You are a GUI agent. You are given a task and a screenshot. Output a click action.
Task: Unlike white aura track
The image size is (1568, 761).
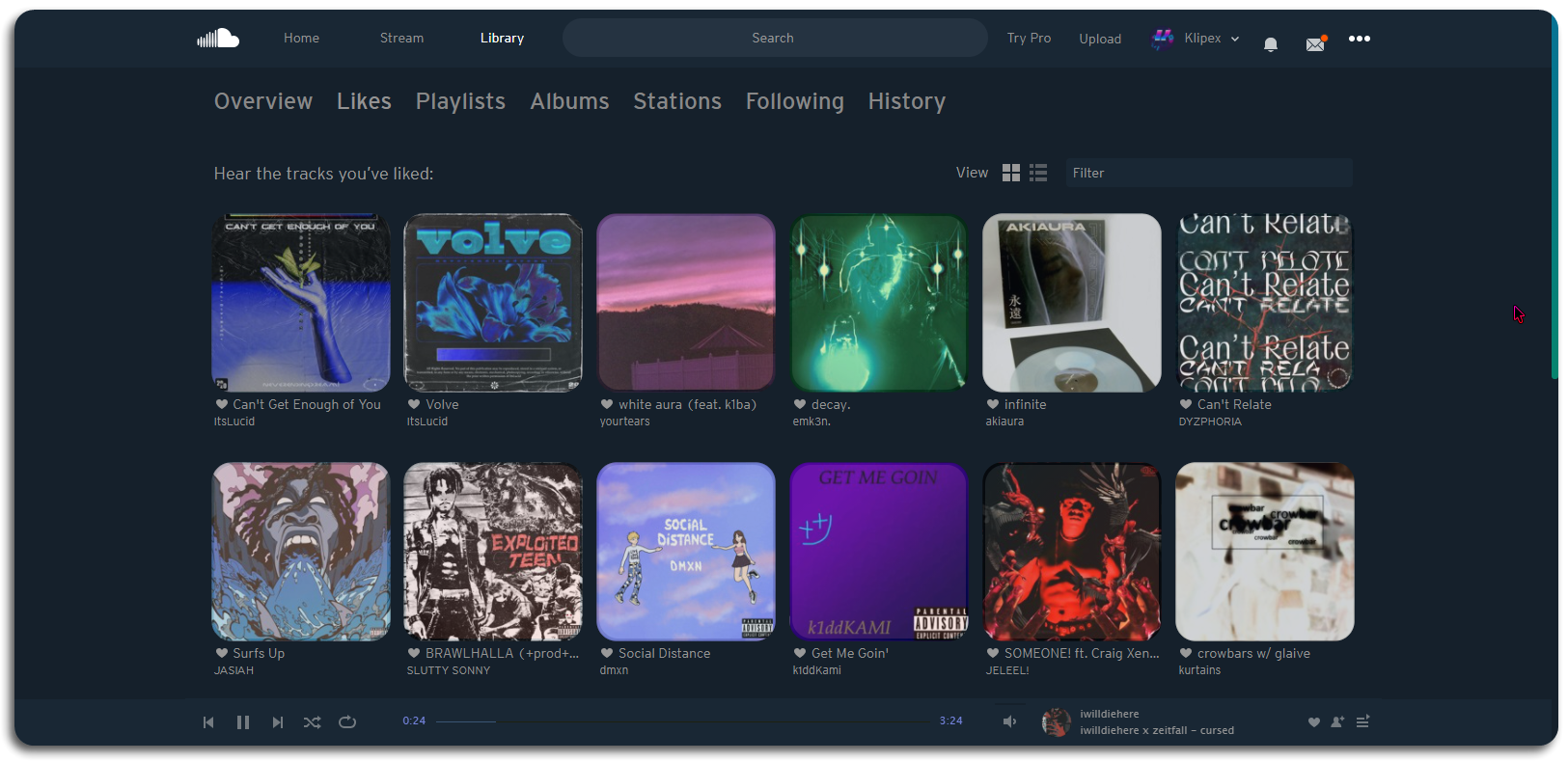(x=607, y=404)
